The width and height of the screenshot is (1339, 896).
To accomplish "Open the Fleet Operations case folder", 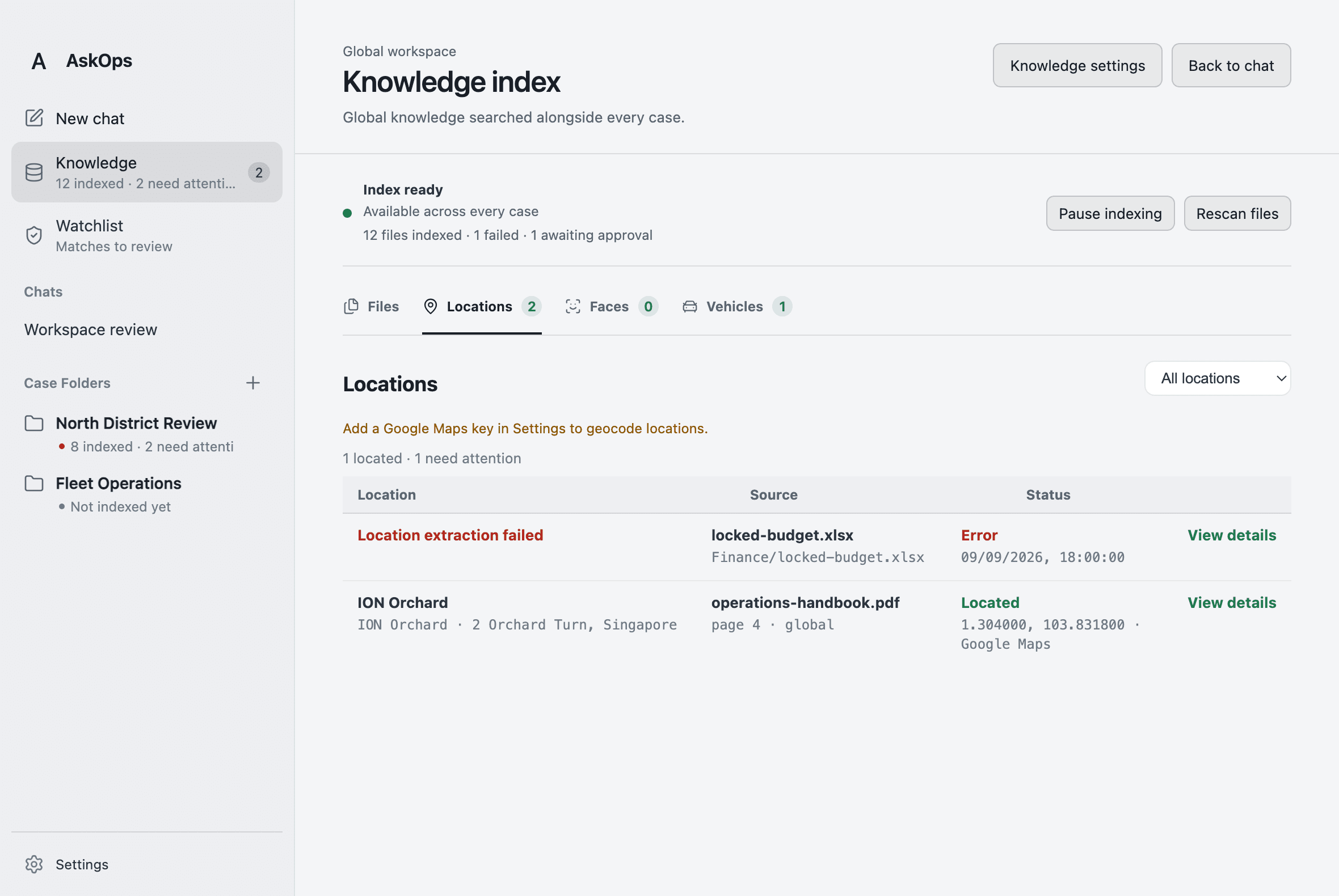I will [147, 495].
